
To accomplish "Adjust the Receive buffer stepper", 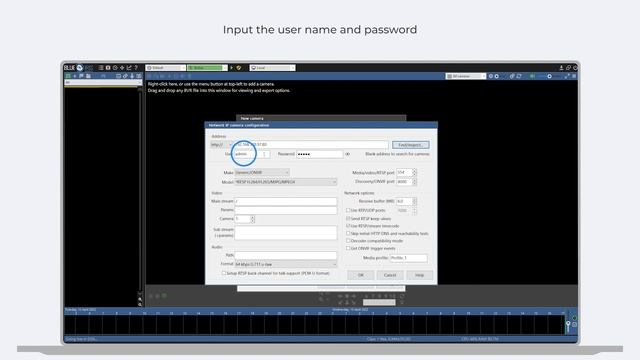I will (x=414, y=201).
